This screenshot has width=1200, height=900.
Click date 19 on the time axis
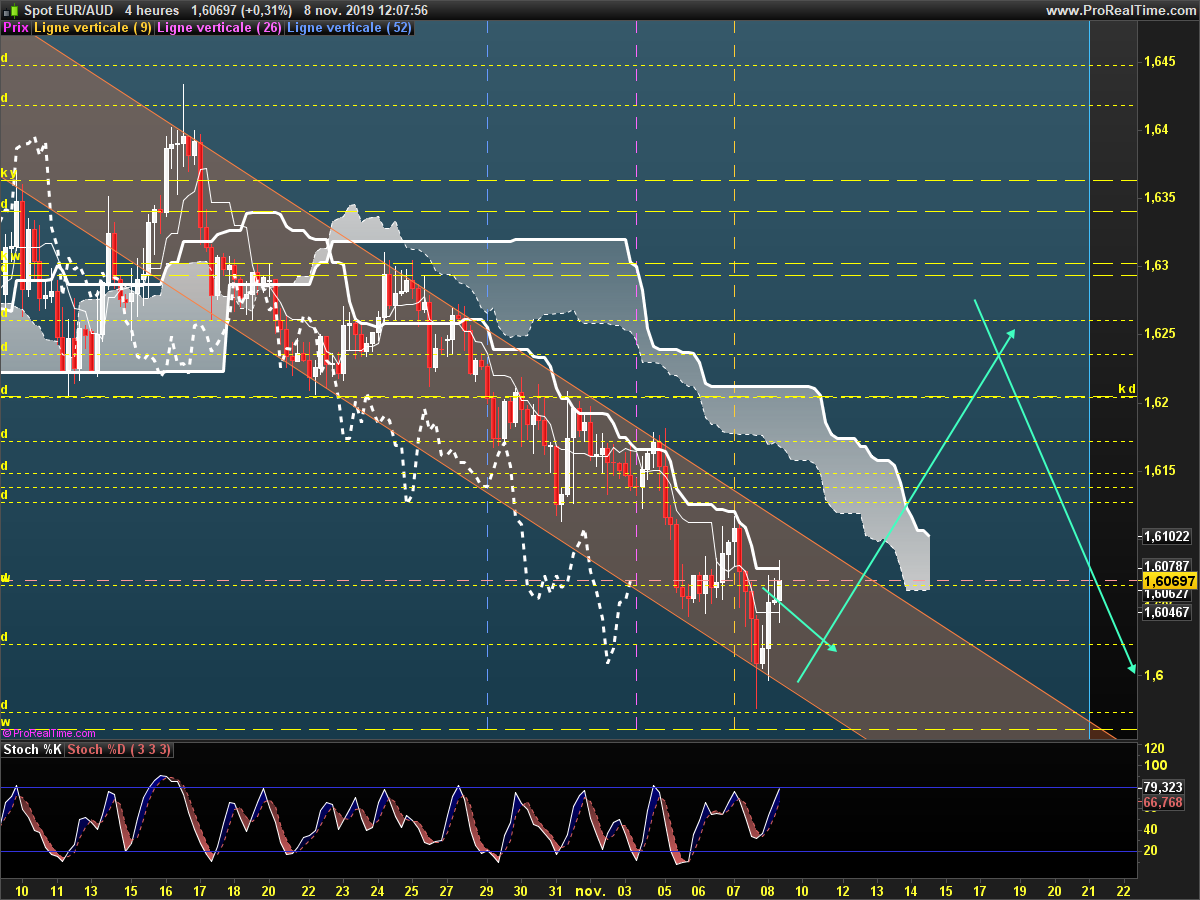click(x=1019, y=890)
